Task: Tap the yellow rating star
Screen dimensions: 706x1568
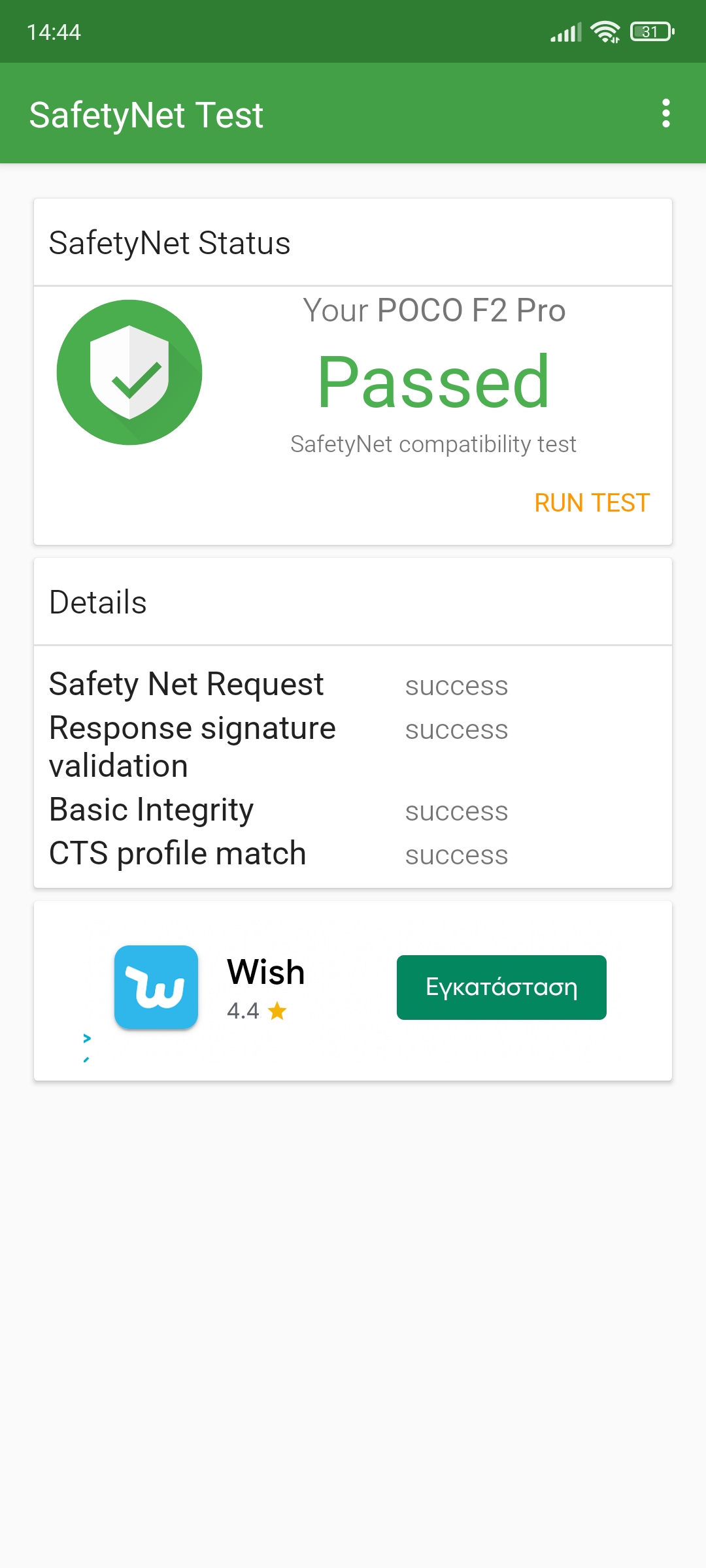Action: coord(277,1011)
